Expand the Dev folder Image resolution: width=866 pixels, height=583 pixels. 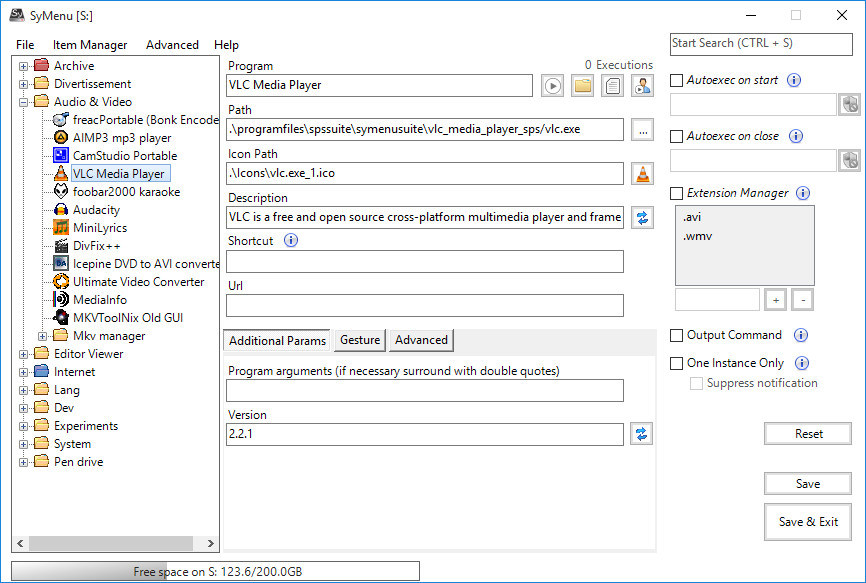23,409
